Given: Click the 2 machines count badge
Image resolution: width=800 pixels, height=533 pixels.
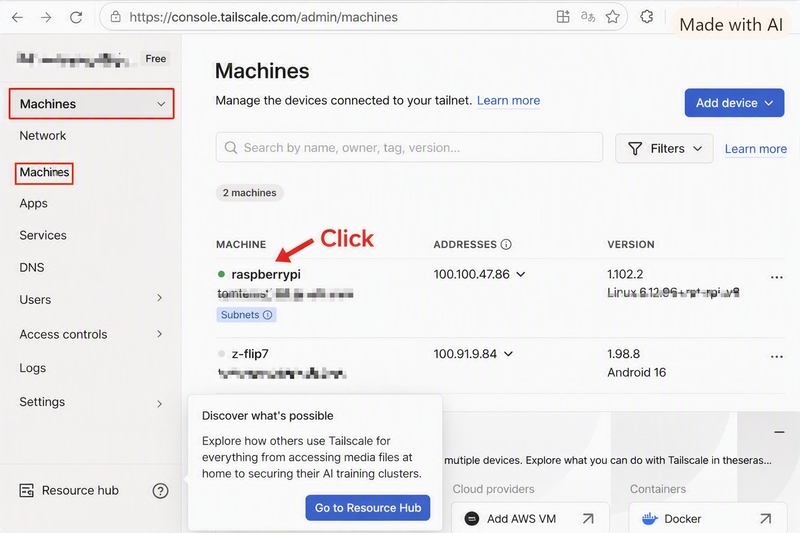Looking at the screenshot, I should (x=249, y=193).
